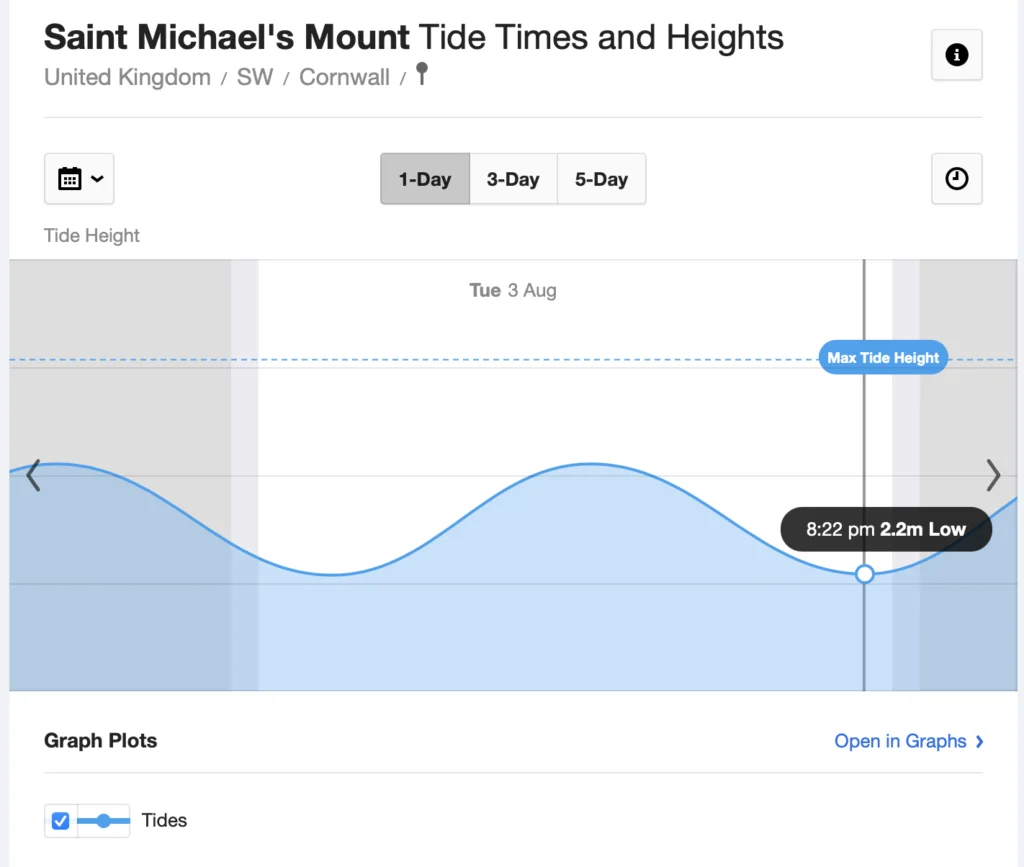1024x867 pixels.
Task: Click the Max Tide Height label
Action: pyautogui.click(x=883, y=358)
